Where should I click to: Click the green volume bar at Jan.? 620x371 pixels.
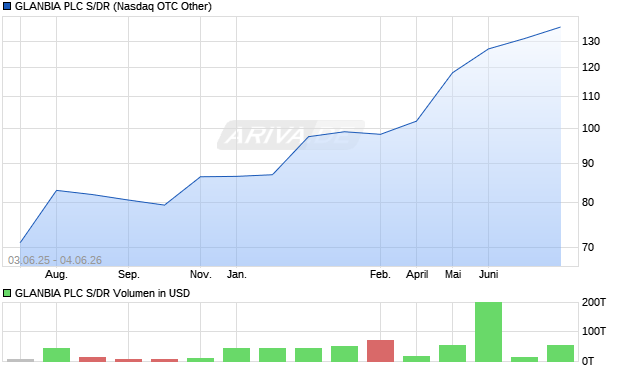pos(236,355)
